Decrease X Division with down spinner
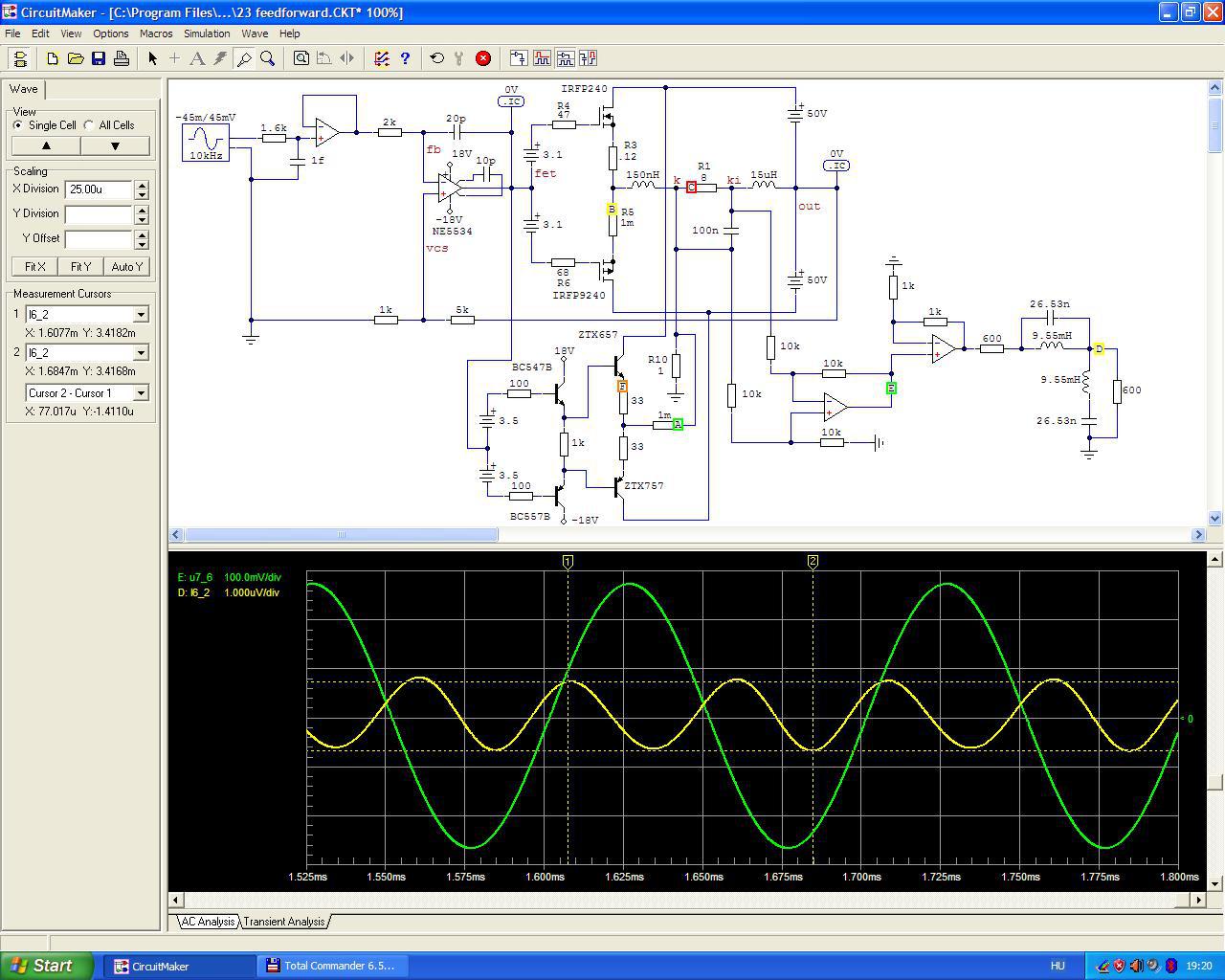This screenshot has height=980, width=1225. click(x=142, y=194)
